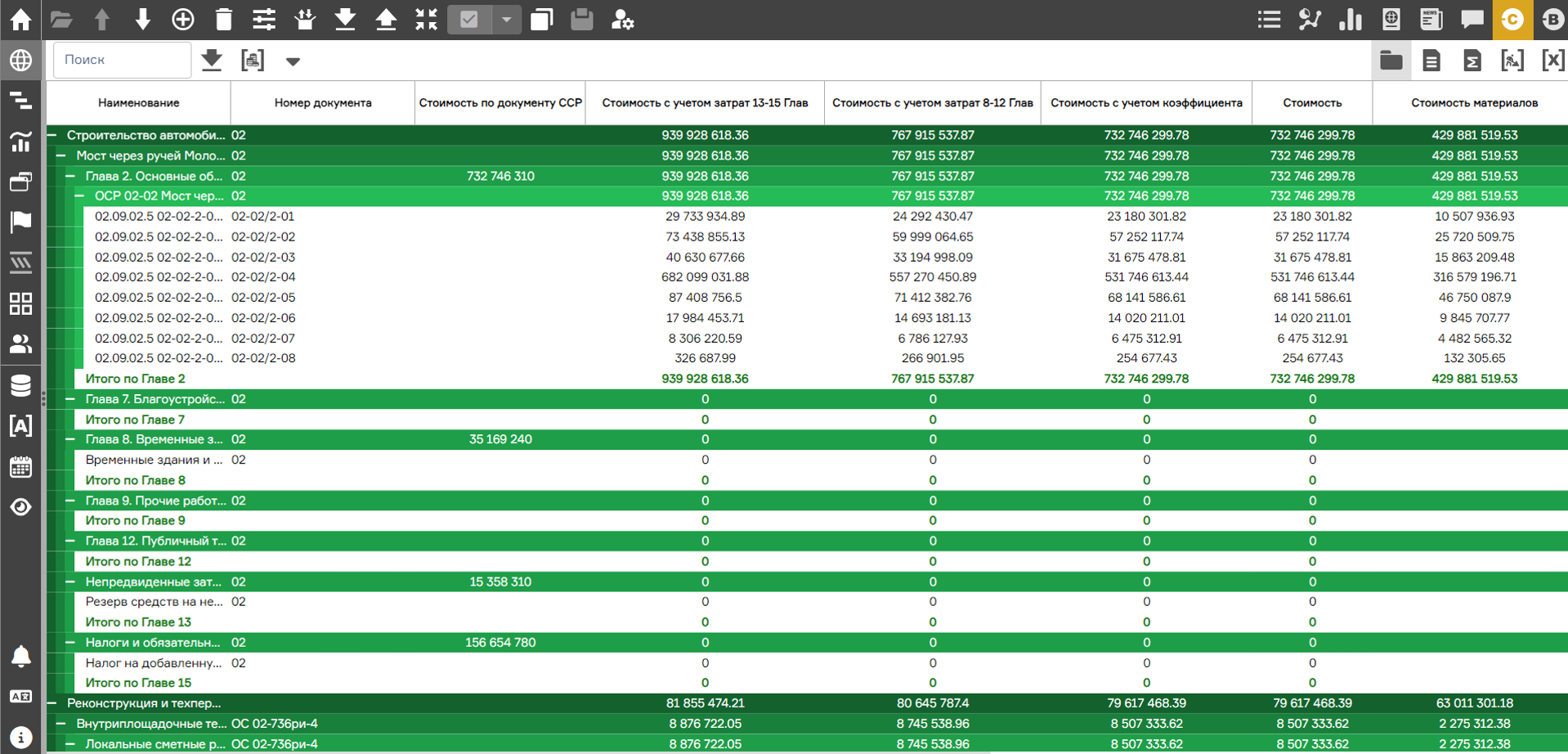
Task: Open the NEWS newspaper icon
Action: (1431, 20)
